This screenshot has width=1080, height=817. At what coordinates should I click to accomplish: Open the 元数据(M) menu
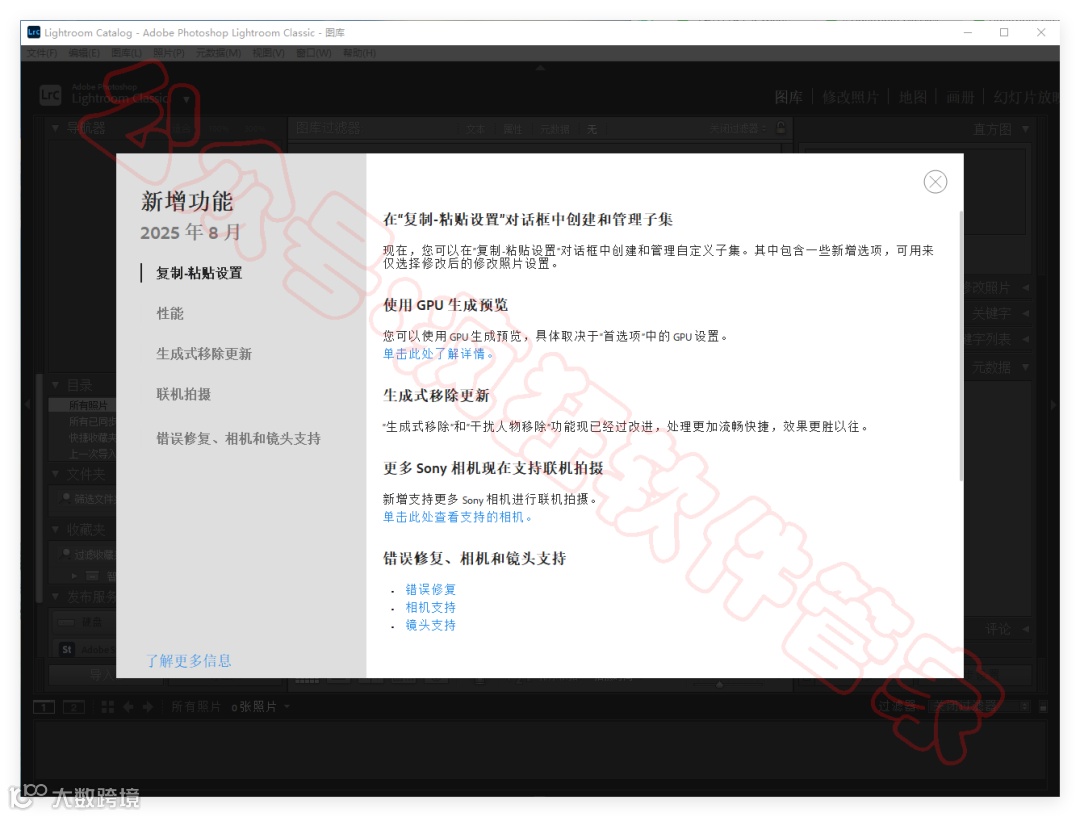coord(218,53)
